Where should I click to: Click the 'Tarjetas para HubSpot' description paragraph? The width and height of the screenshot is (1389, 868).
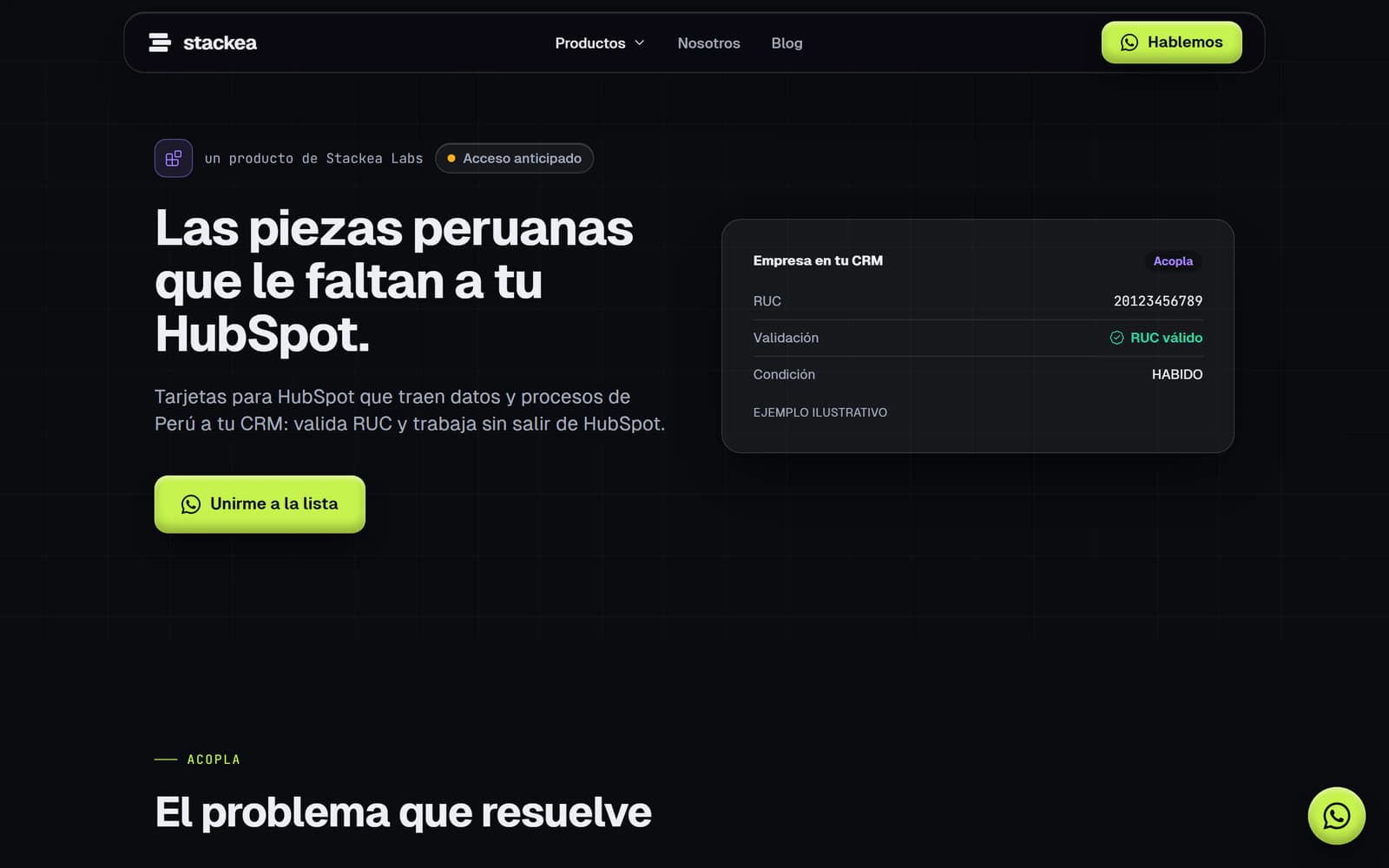410,410
